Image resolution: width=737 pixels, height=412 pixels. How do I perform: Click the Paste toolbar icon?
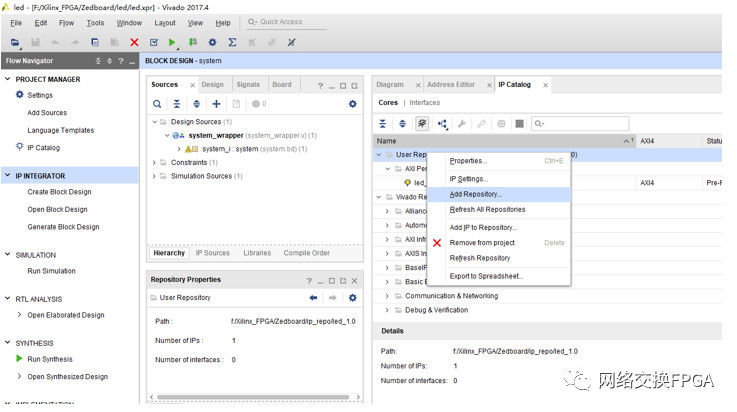coord(115,42)
